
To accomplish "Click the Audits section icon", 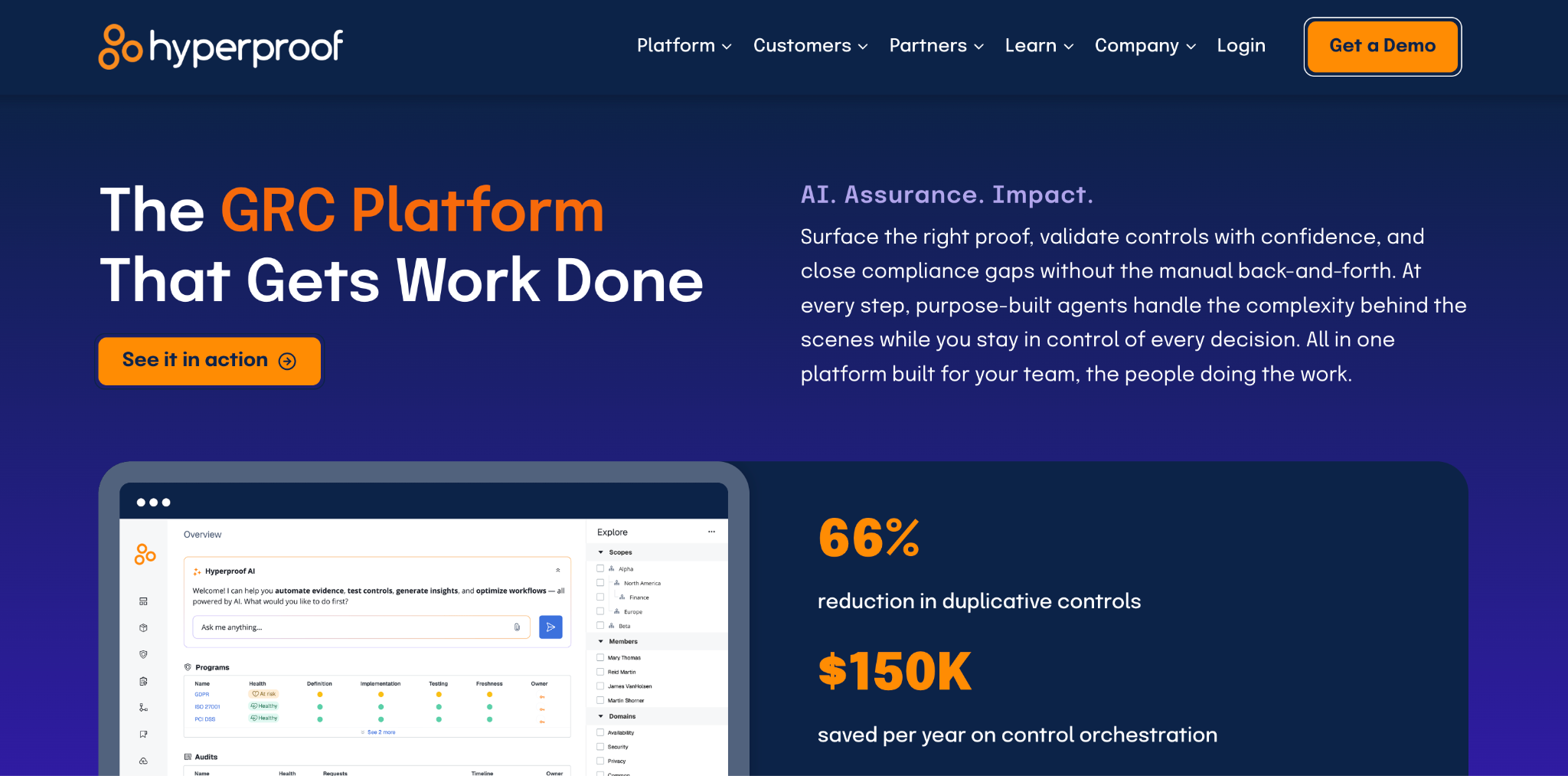I will pyautogui.click(x=188, y=757).
